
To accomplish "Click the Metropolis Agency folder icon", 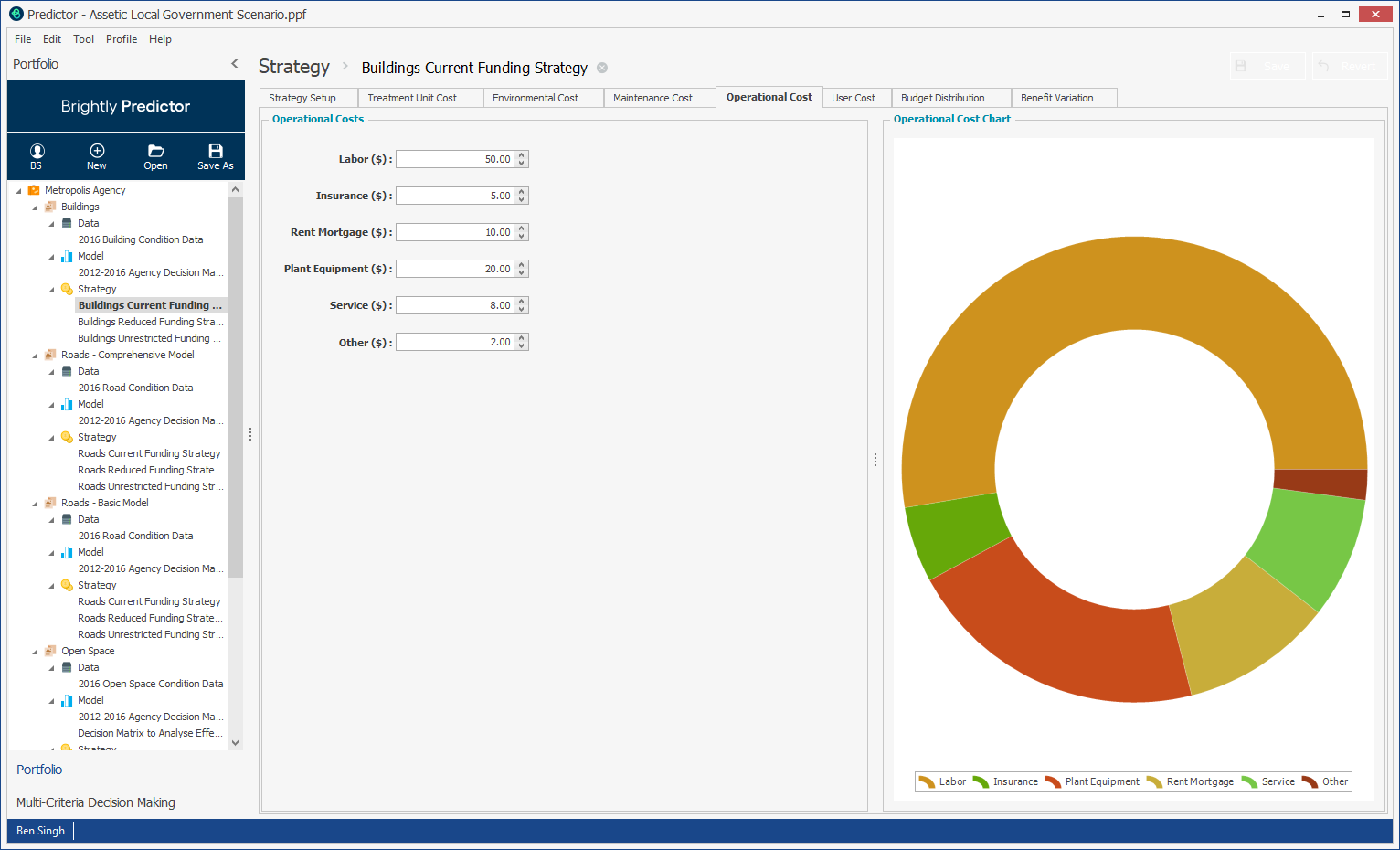I will click(34, 190).
